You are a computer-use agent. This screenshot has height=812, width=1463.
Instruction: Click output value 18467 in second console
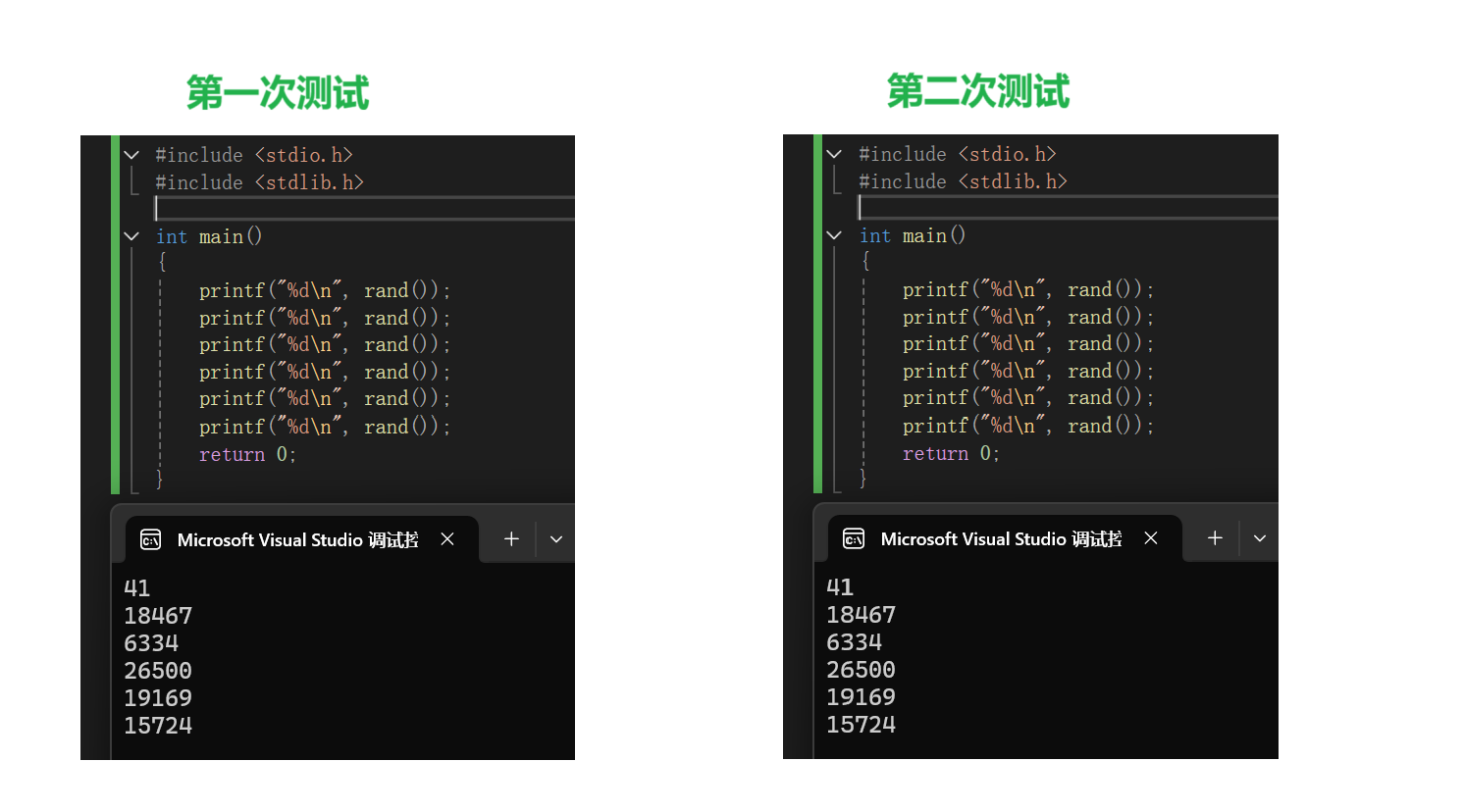[862, 615]
